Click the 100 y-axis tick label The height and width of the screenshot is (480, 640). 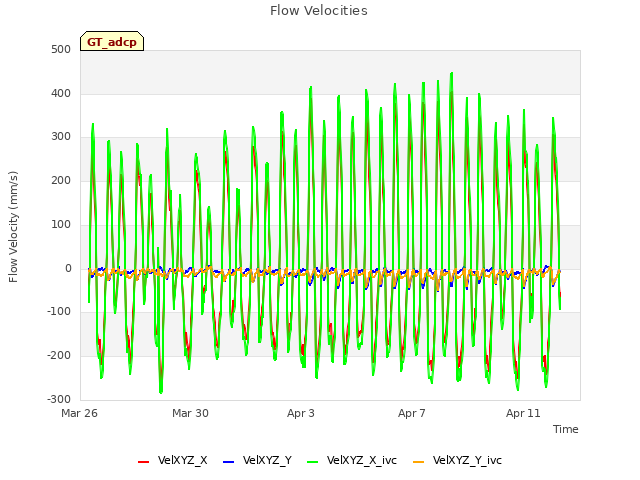coord(61,224)
